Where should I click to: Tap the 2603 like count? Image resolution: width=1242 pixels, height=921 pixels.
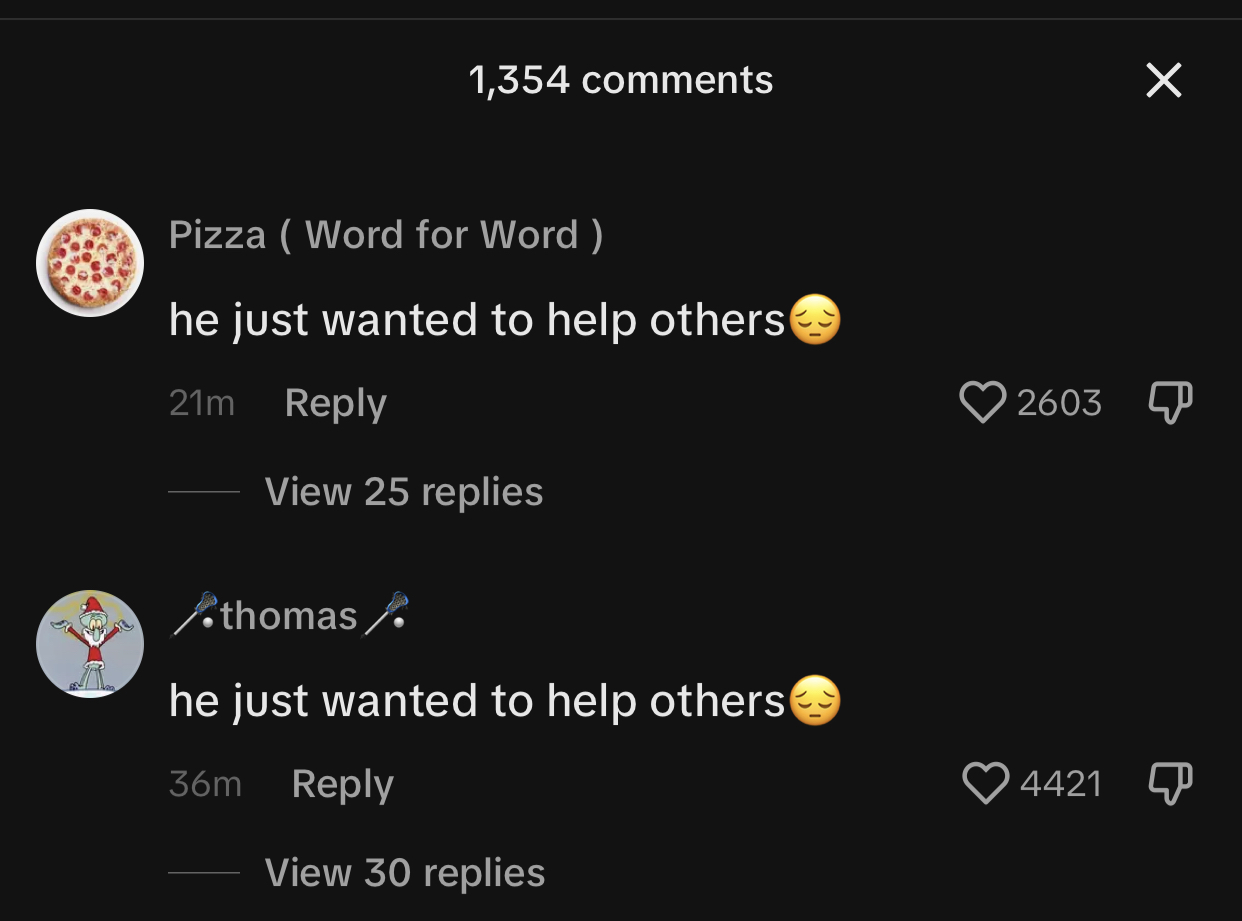coord(1059,403)
